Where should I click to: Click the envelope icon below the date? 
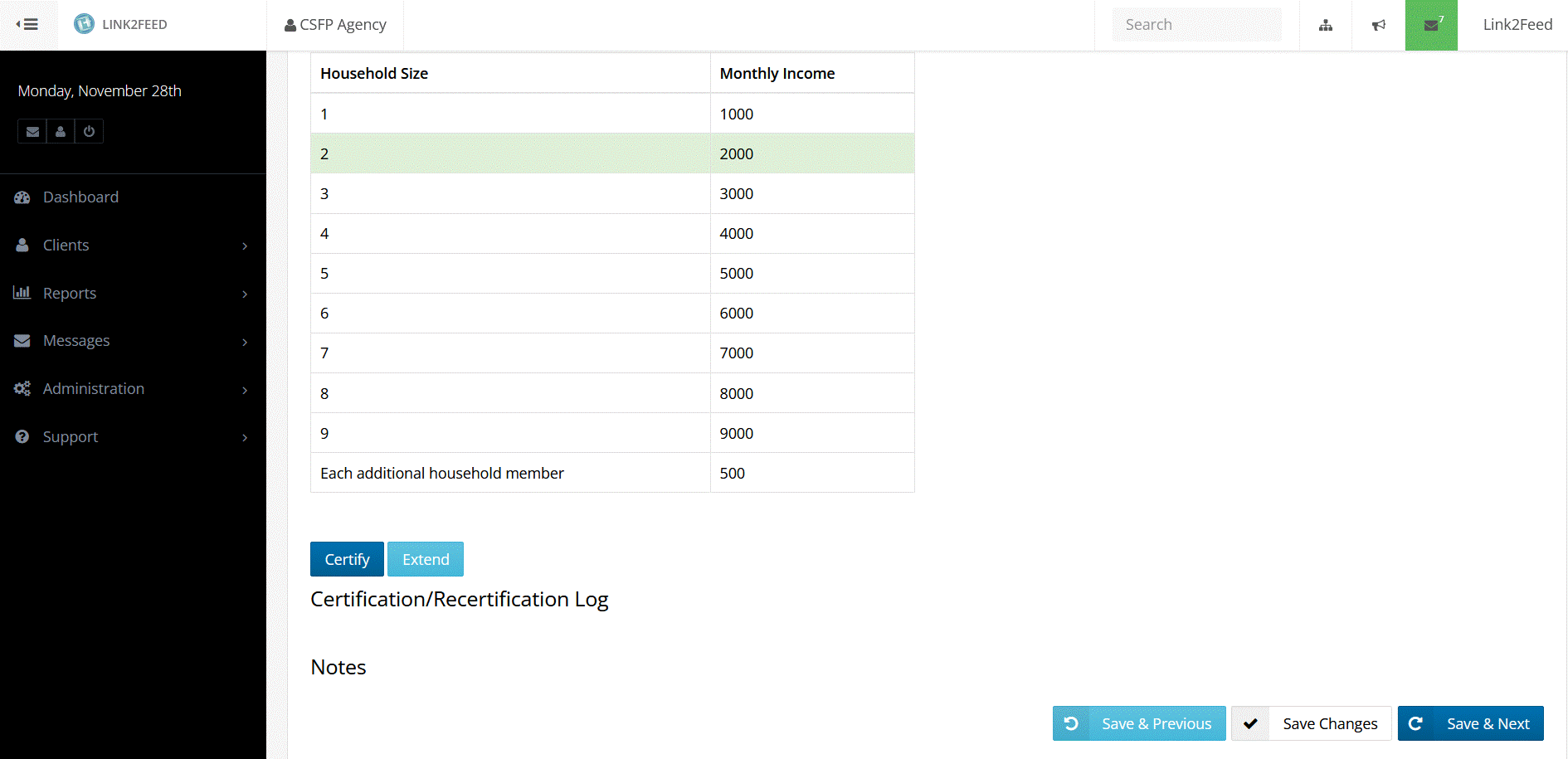(x=32, y=131)
